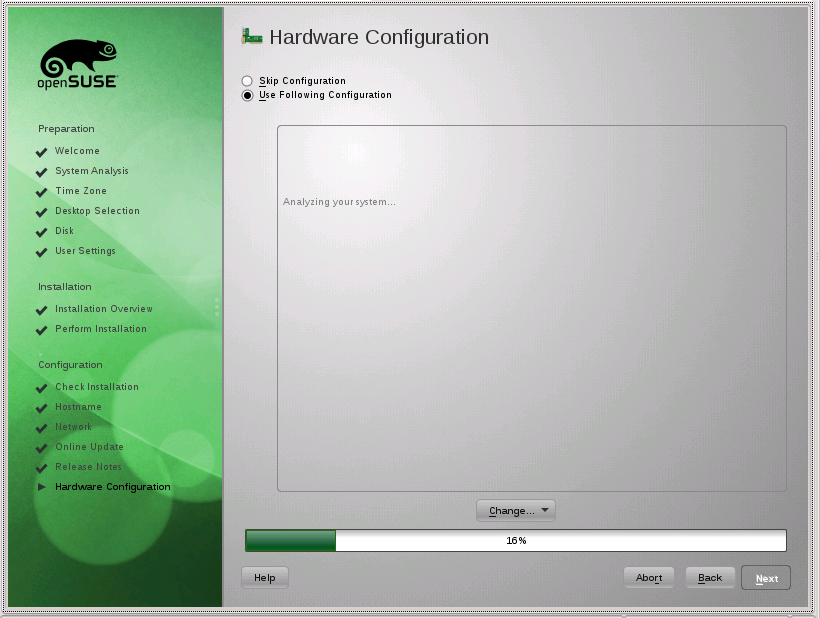This screenshot has height=618, width=820.
Task: Click checkmark beside Disk step
Action: [41, 232]
